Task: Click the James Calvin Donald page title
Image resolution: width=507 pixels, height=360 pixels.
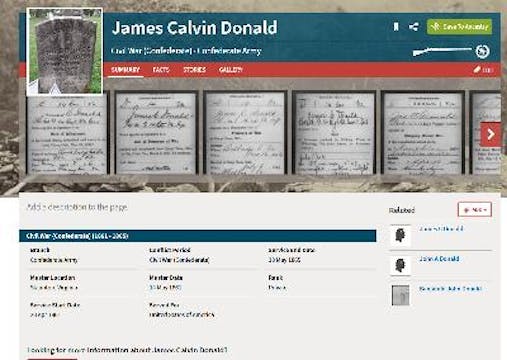Action: click(194, 28)
